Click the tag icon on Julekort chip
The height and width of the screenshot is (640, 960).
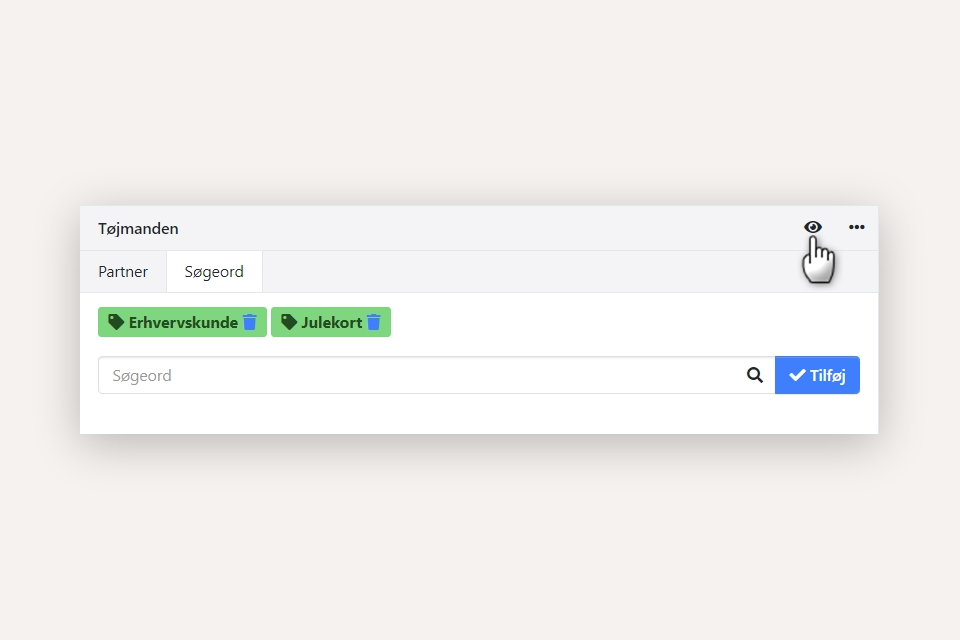click(x=289, y=322)
